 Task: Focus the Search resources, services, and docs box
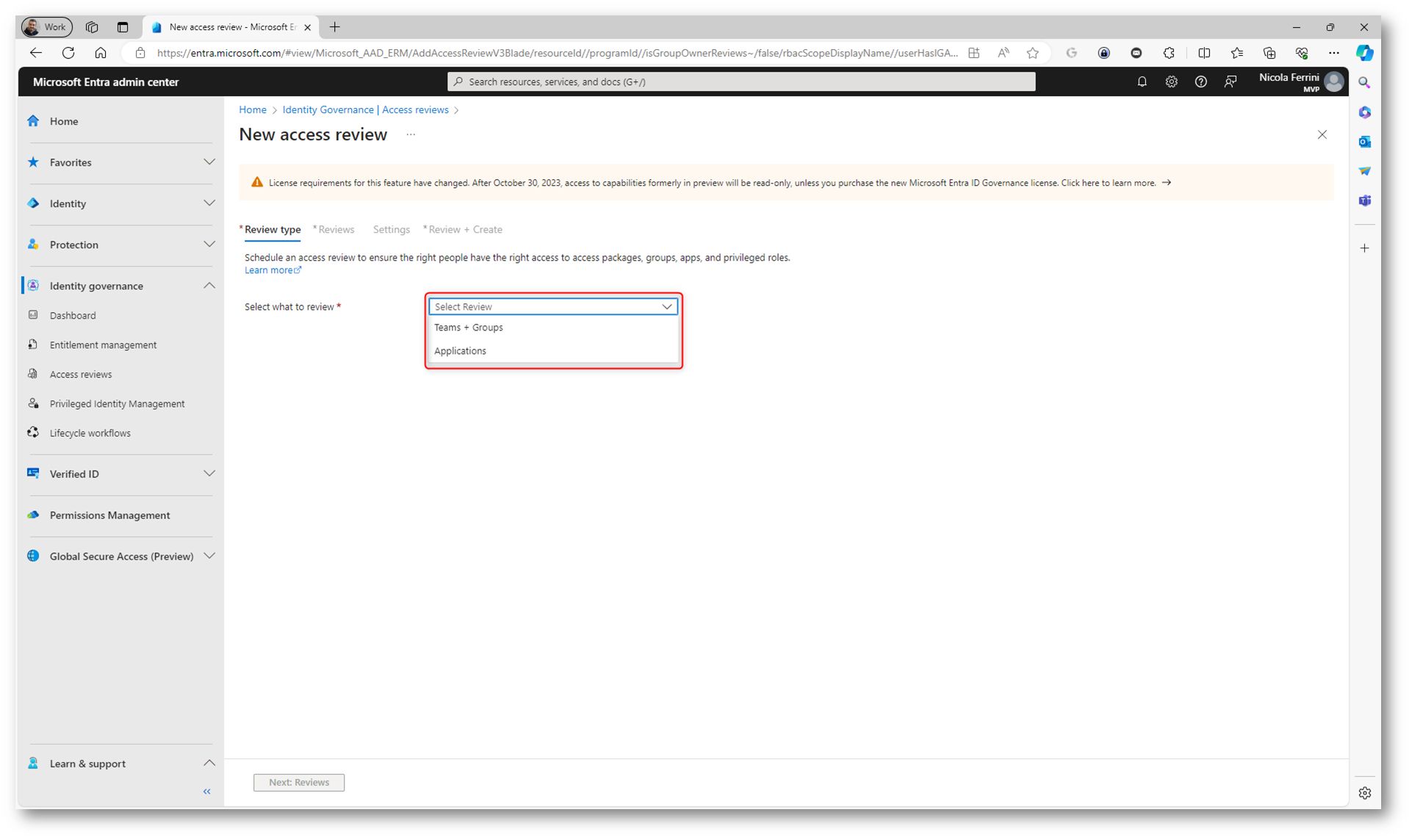[x=741, y=82]
